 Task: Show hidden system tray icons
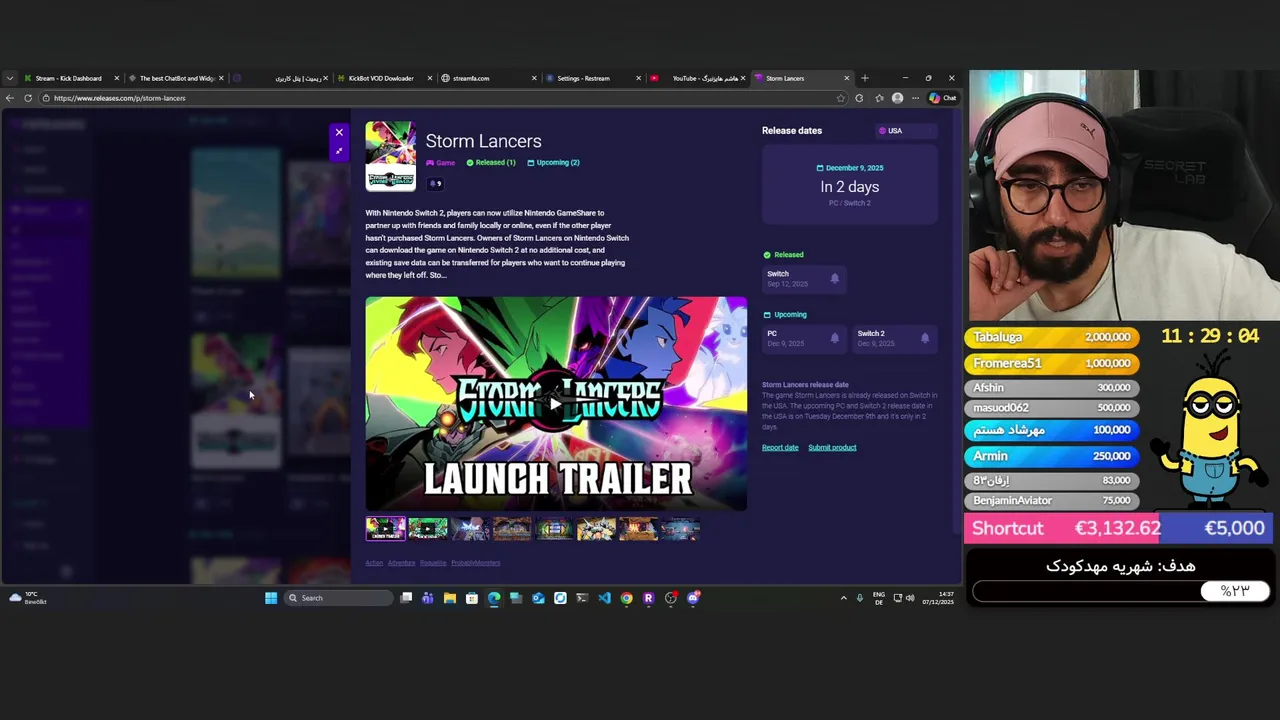(x=843, y=598)
